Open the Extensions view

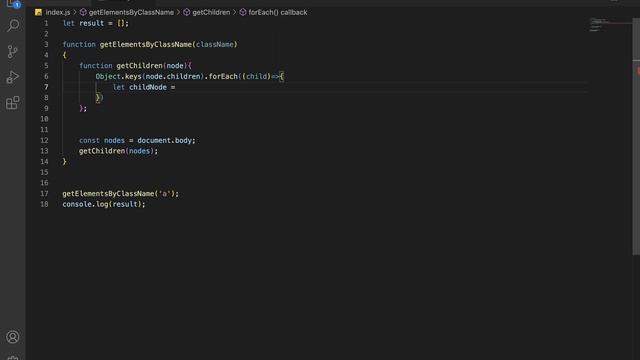13,102
